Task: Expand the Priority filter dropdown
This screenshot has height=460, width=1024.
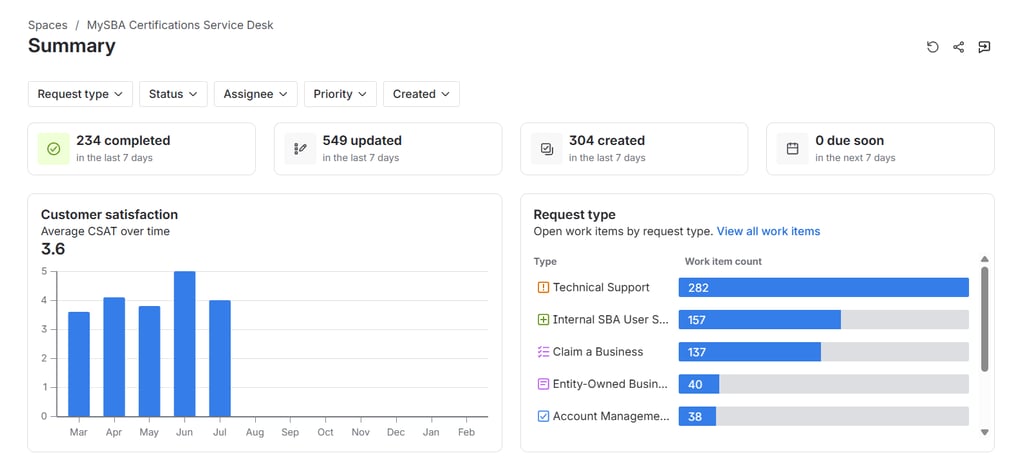Action: click(340, 94)
